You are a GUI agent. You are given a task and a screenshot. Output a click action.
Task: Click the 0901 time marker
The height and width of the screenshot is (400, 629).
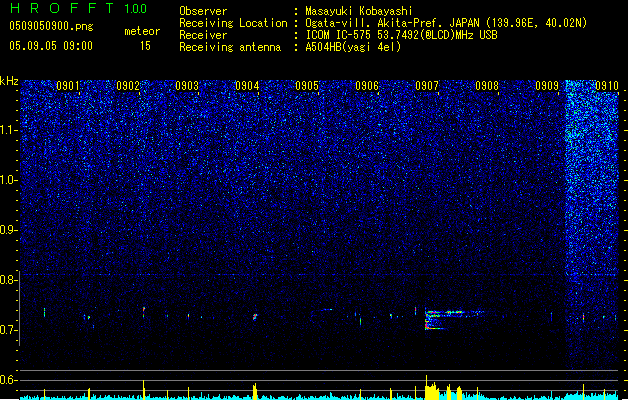coord(67,86)
